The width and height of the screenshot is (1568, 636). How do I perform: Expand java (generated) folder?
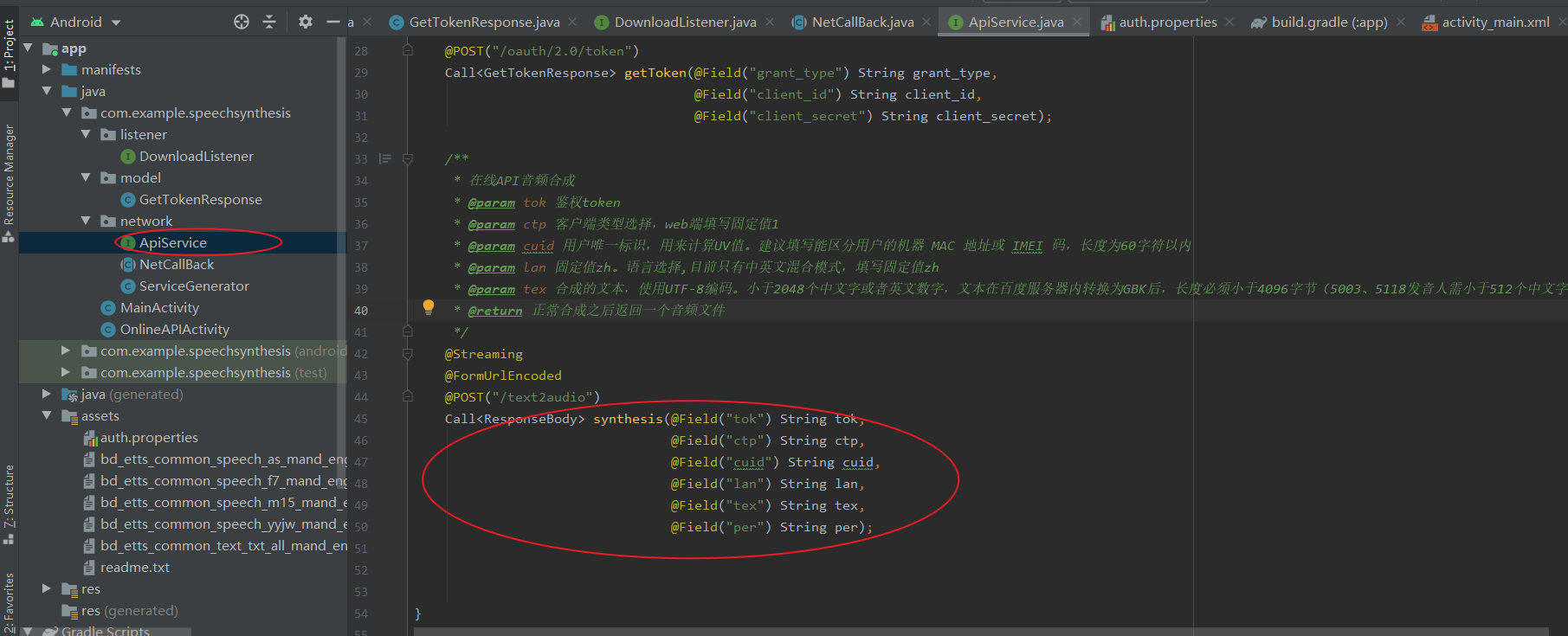pyautogui.click(x=47, y=394)
